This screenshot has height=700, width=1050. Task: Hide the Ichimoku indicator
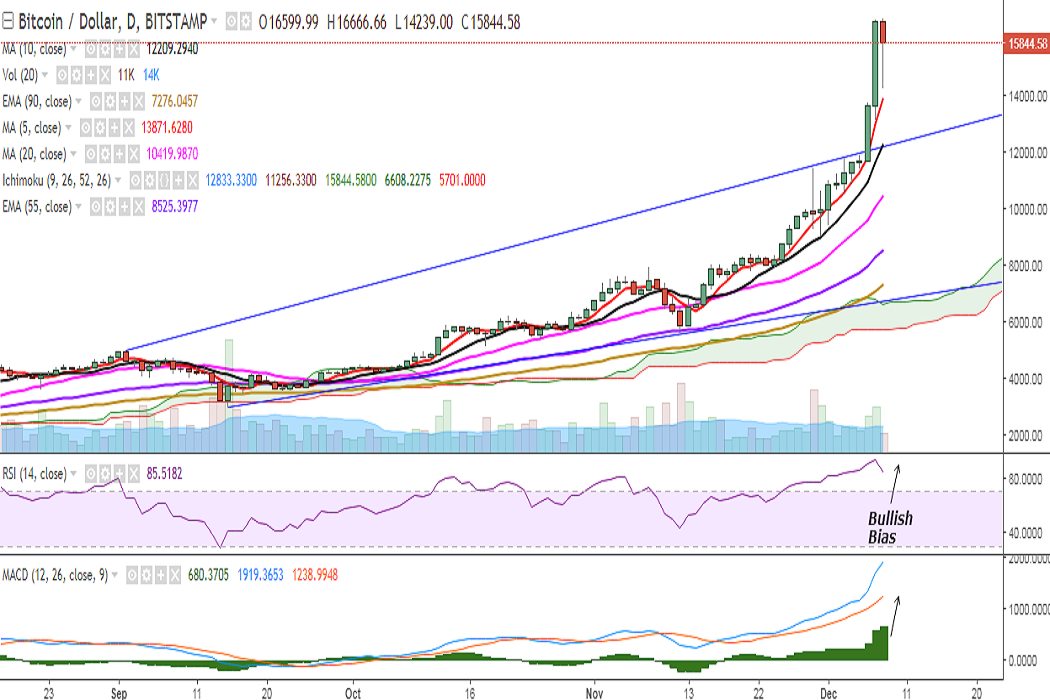click(135, 180)
